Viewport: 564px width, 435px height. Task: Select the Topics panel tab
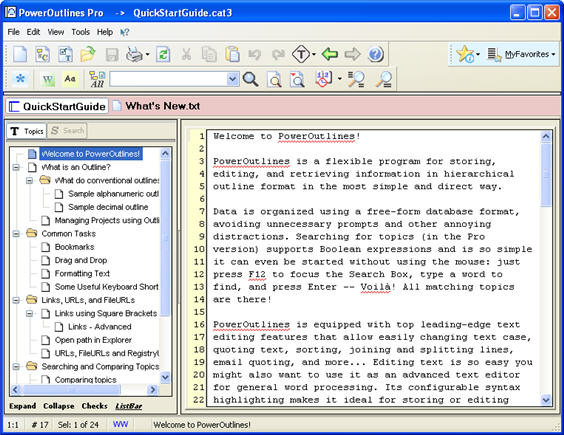(27, 131)
